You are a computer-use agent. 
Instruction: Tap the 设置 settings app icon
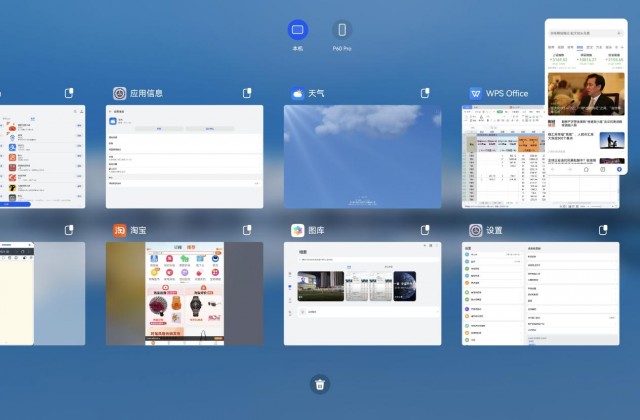click(476, 230)
